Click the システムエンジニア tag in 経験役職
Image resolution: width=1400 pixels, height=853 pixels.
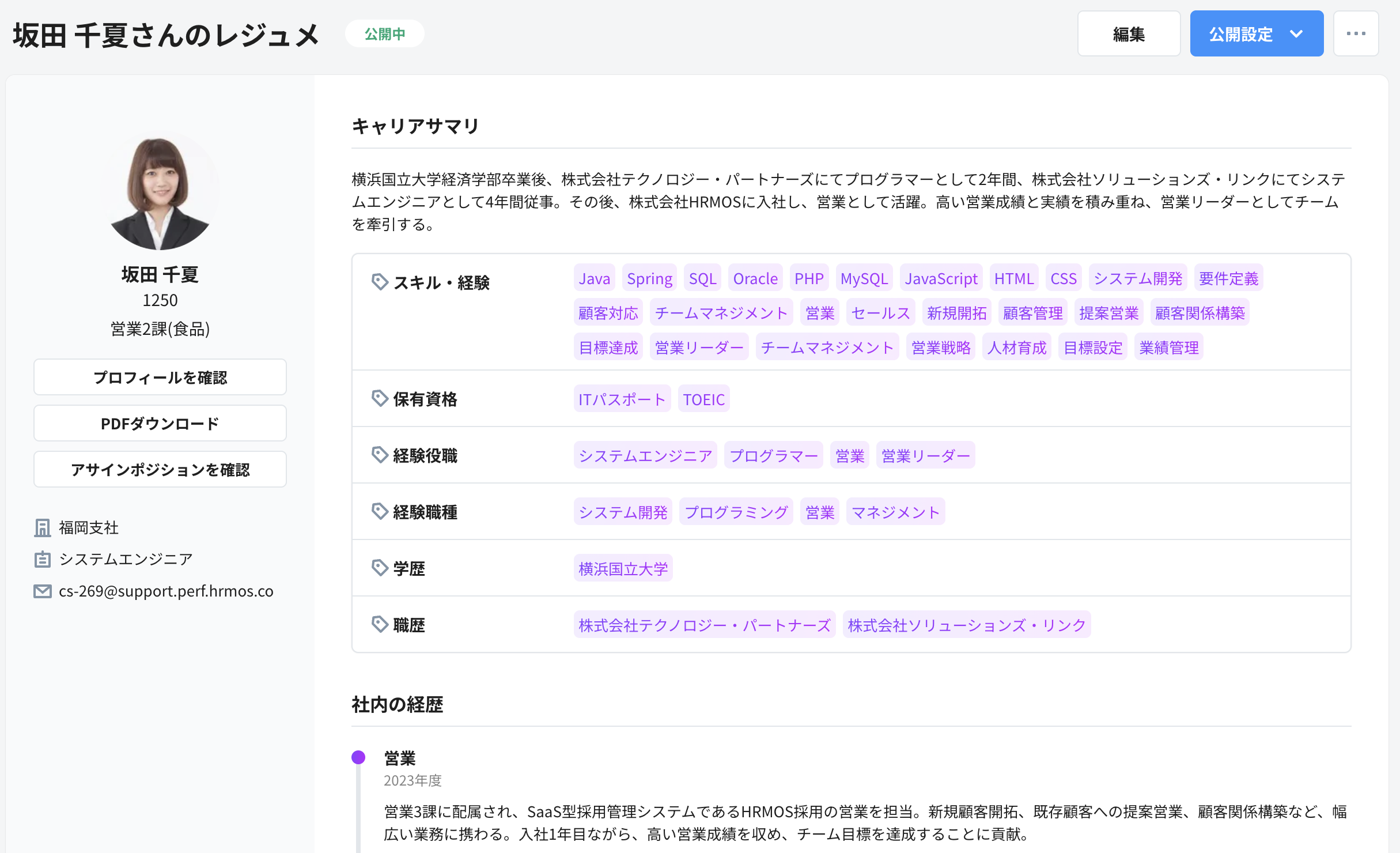[645, 456]
